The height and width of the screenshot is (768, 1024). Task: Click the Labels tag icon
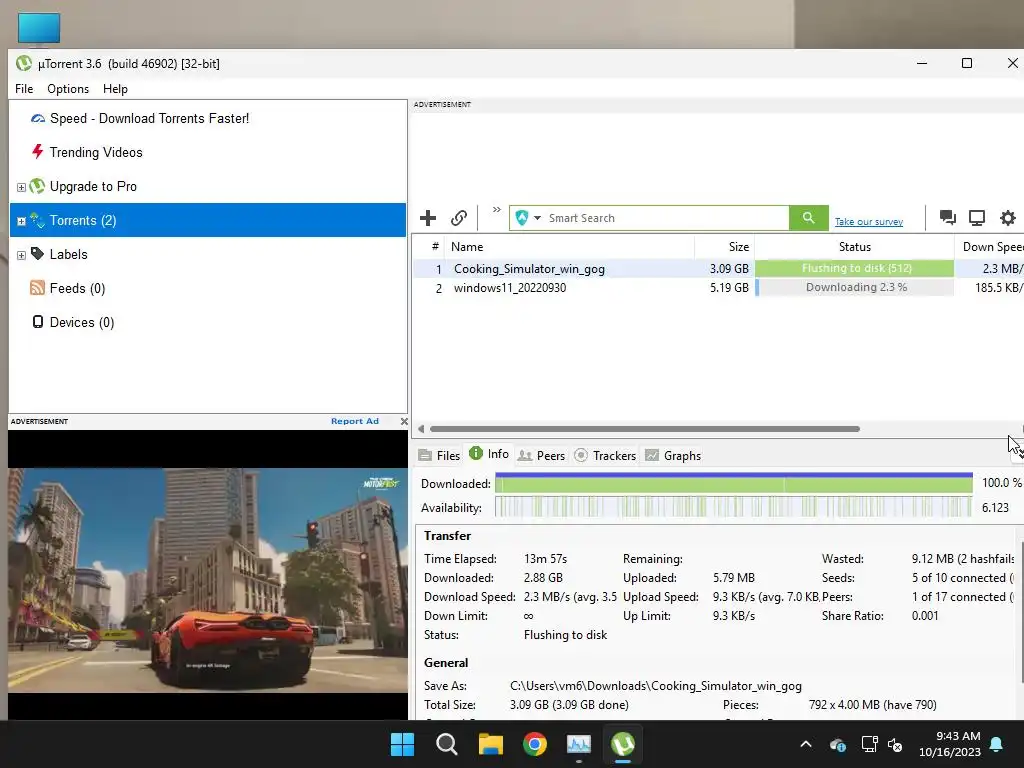(38, 253)
